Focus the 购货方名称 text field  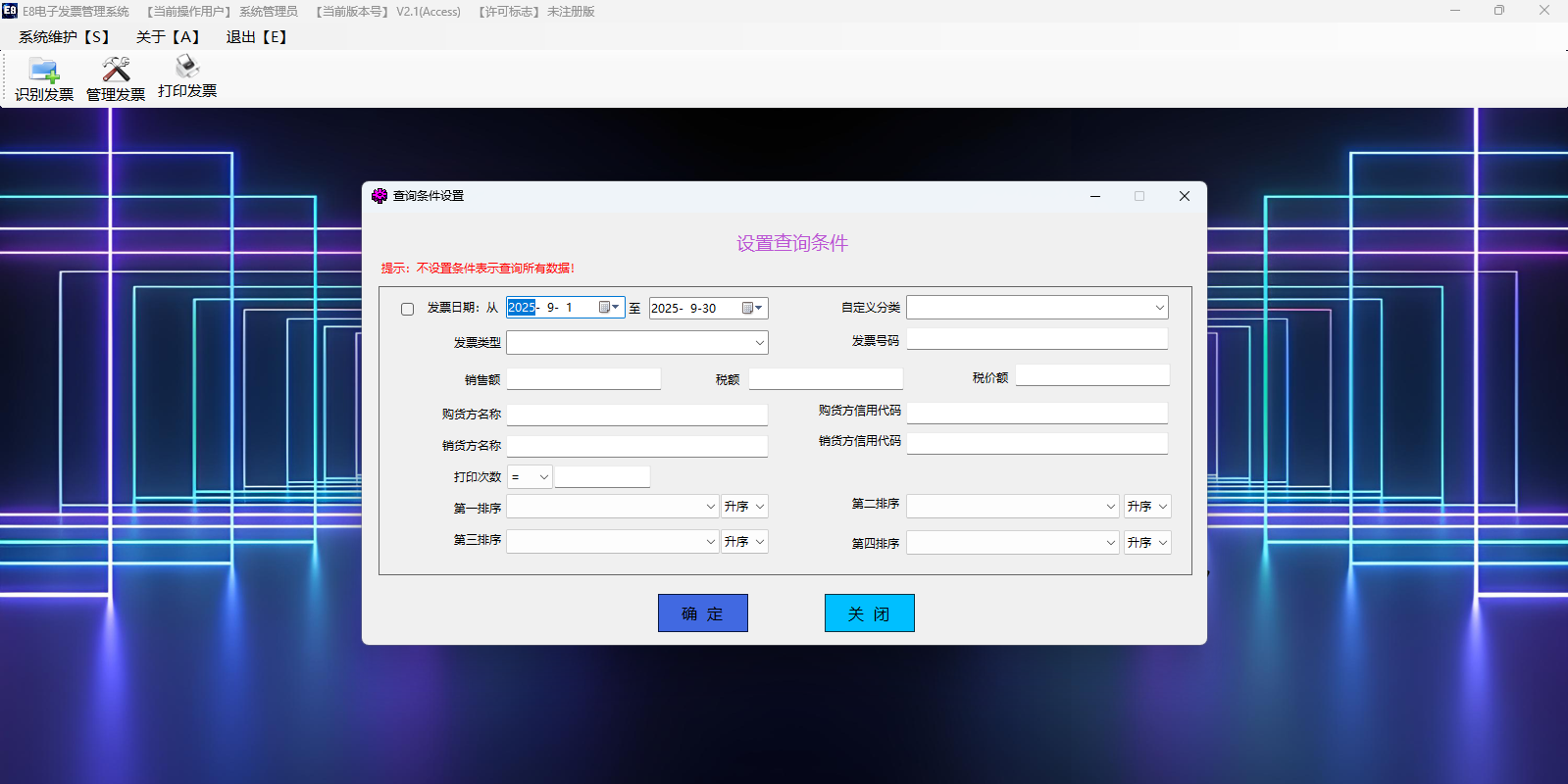tap(636, 415)
